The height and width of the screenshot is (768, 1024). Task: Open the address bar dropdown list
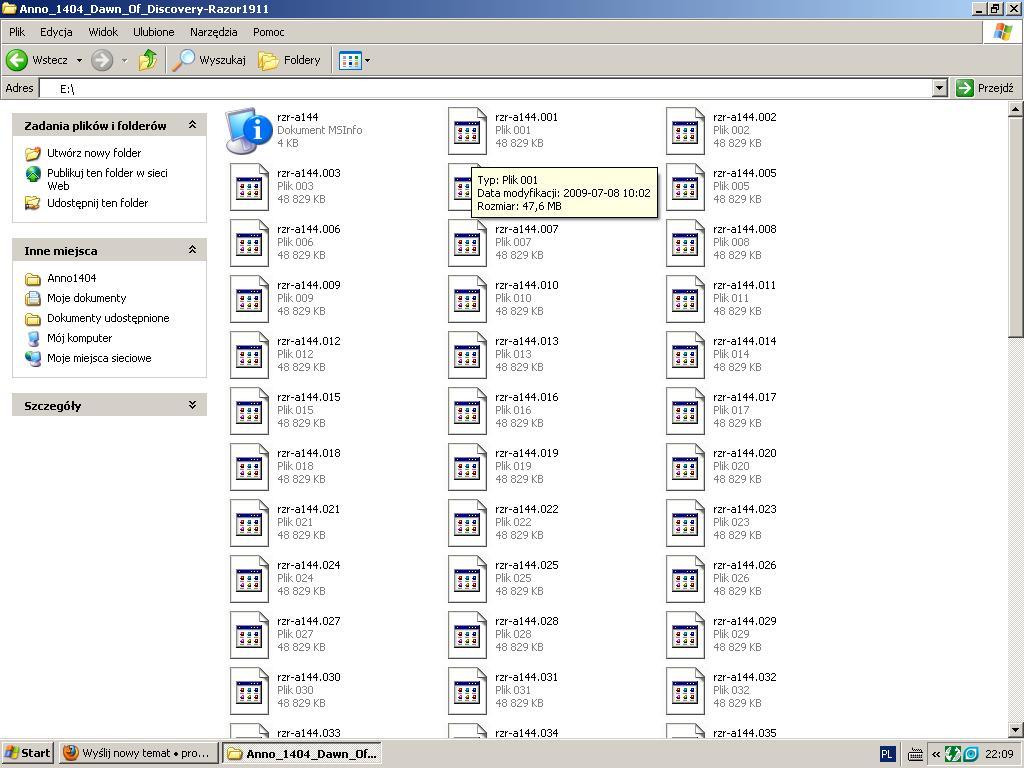tap(940, 88)
